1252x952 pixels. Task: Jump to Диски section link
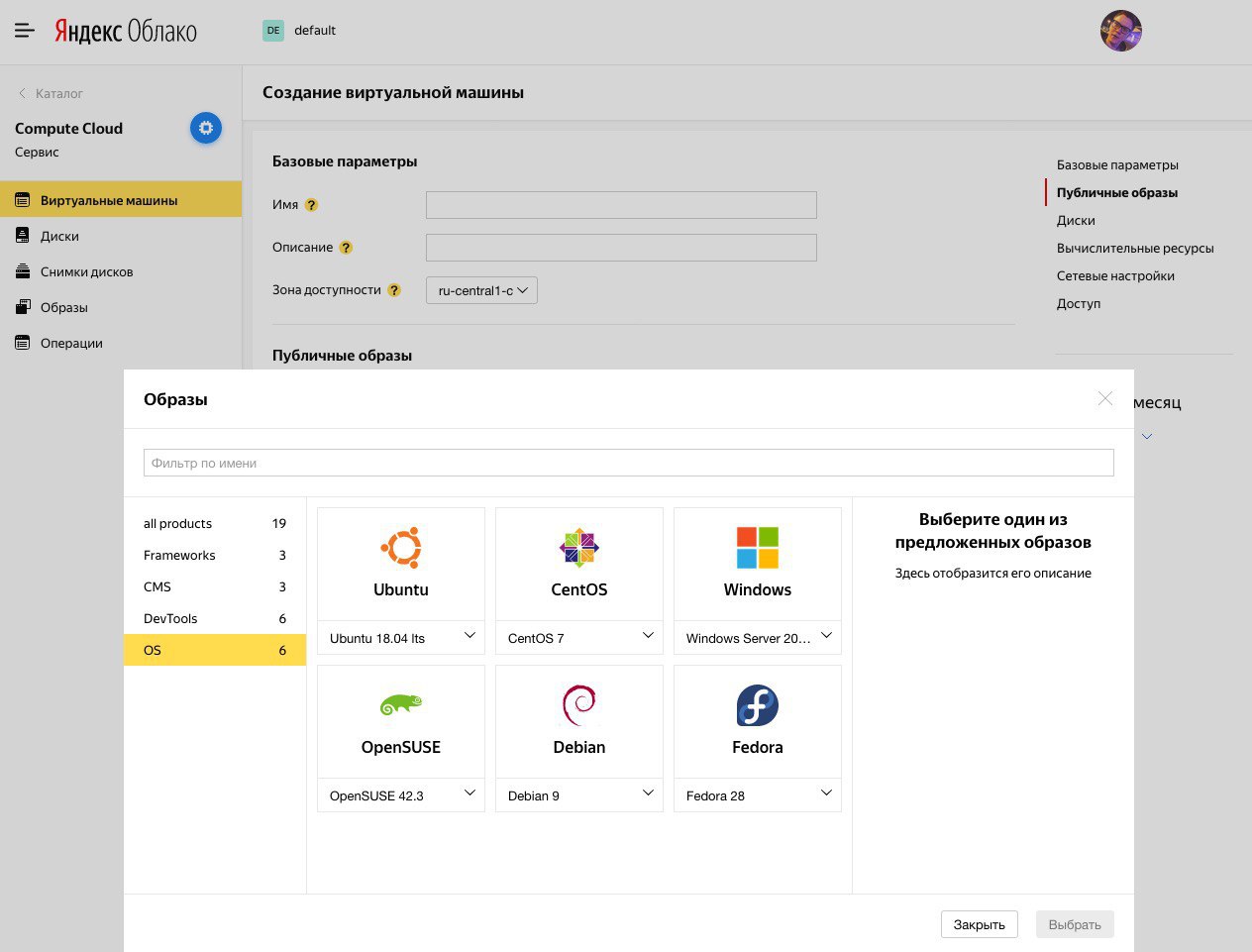[1076, 220]
